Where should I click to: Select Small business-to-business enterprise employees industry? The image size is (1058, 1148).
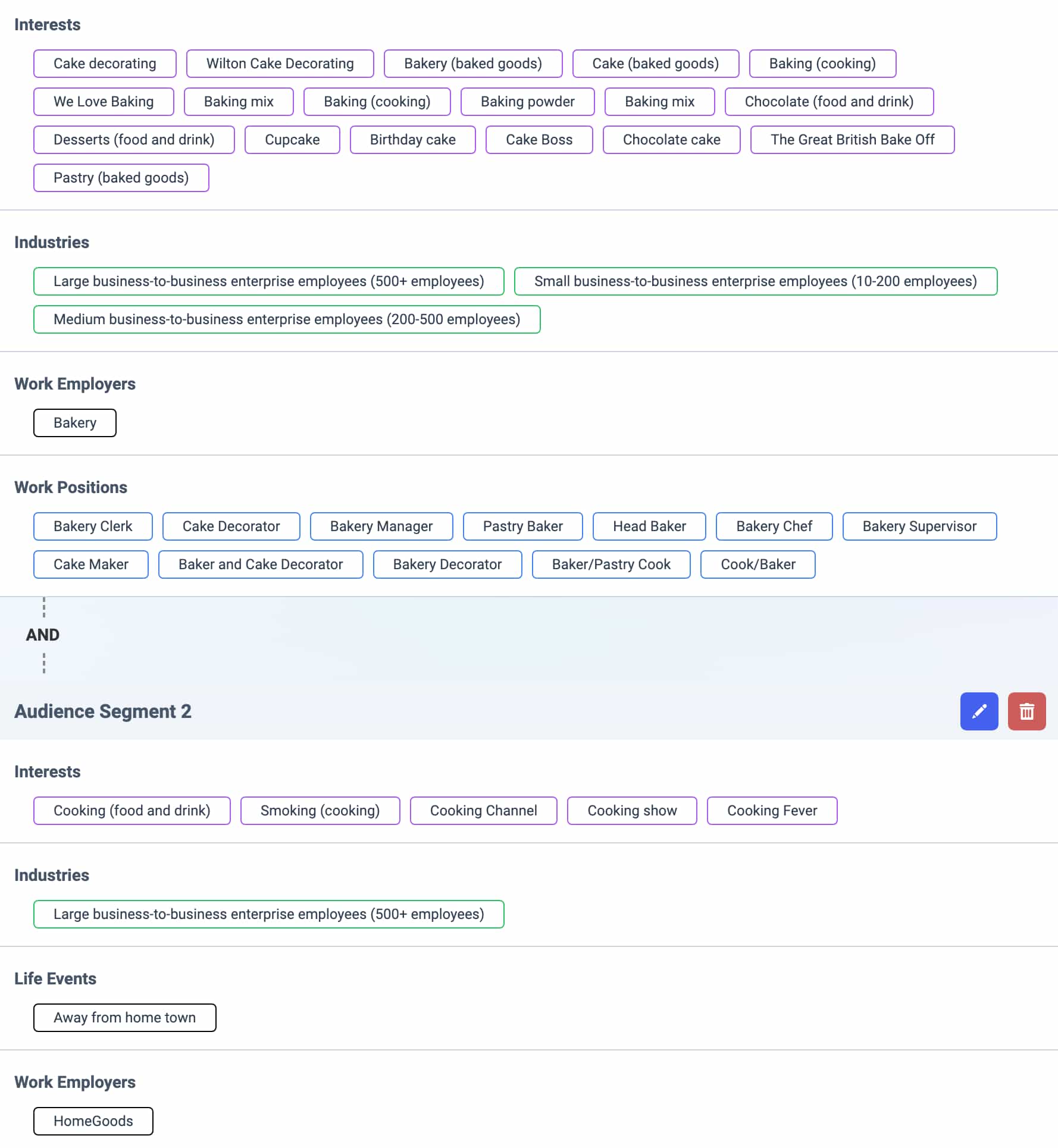pos(755,282)
